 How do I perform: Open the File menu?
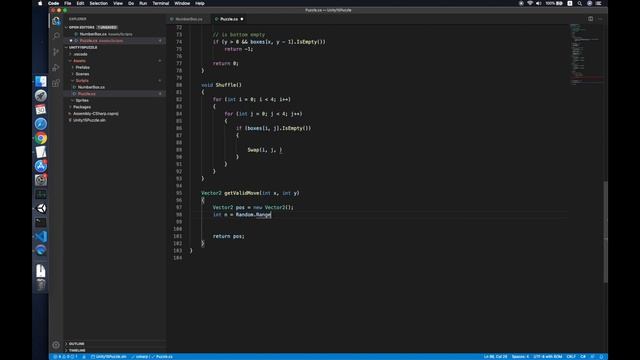click(68, 3)
